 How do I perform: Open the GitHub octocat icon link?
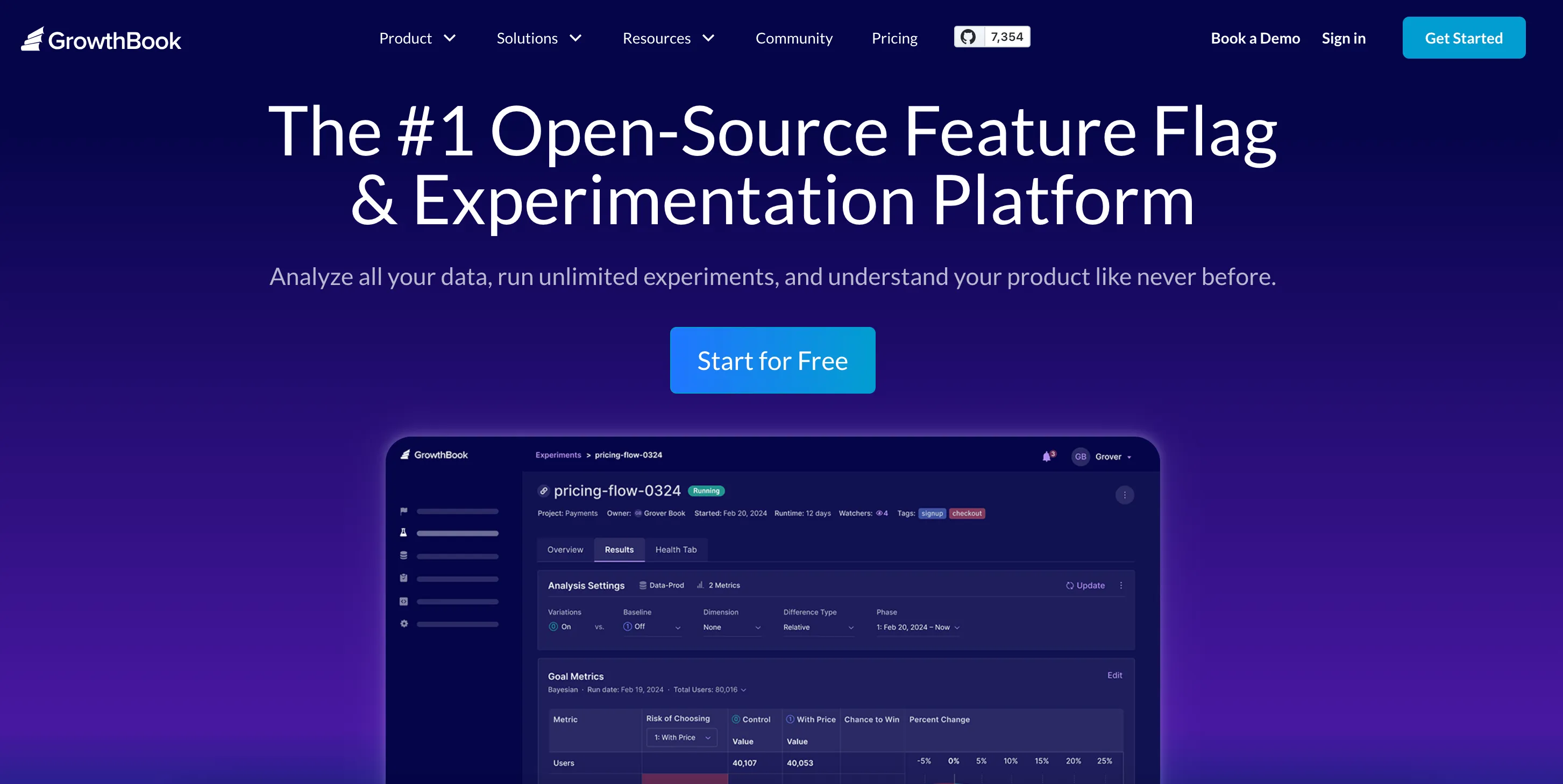click(x=968, y=37)
